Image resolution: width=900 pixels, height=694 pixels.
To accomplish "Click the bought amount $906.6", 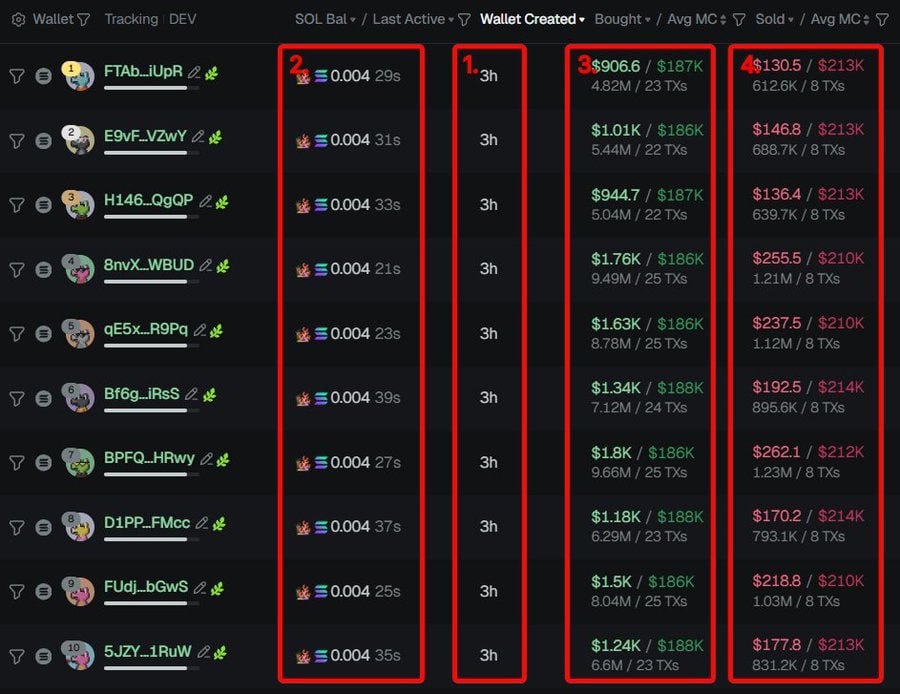I will [615, 66].
